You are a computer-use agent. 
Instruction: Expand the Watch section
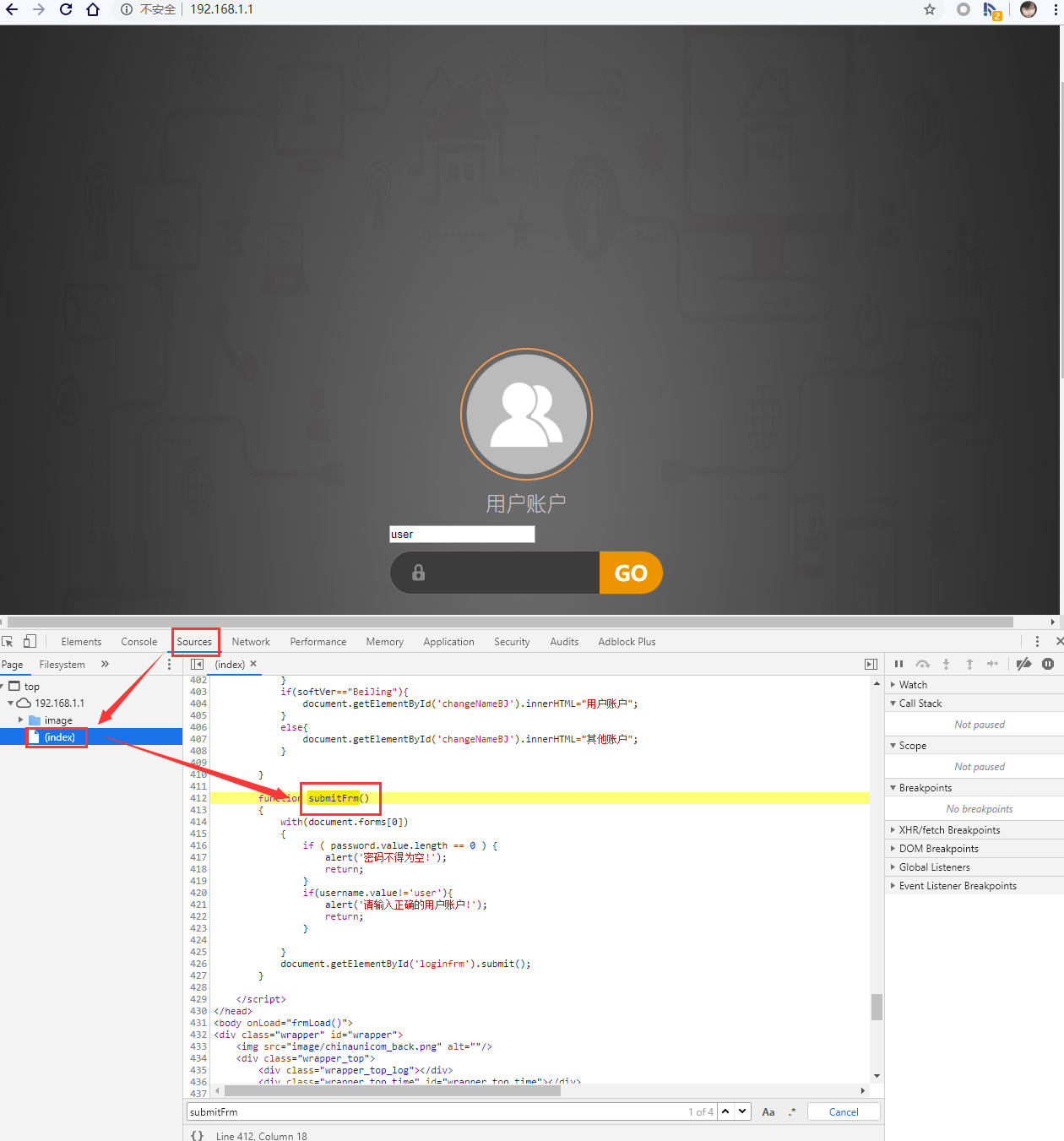coord(913,685)
